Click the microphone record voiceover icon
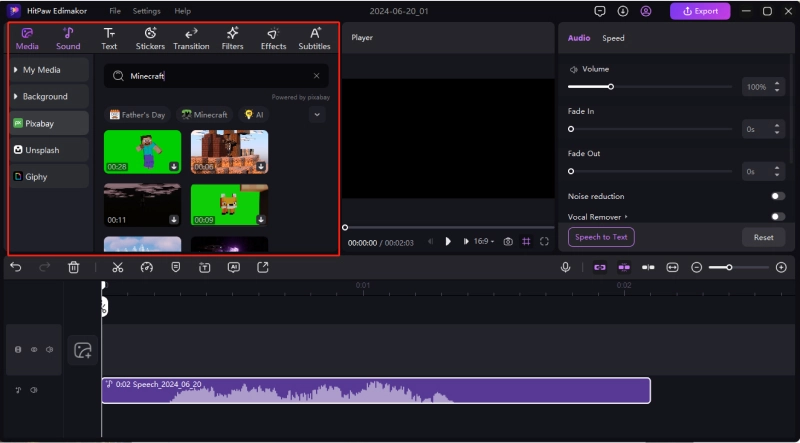 pos(565,267)
